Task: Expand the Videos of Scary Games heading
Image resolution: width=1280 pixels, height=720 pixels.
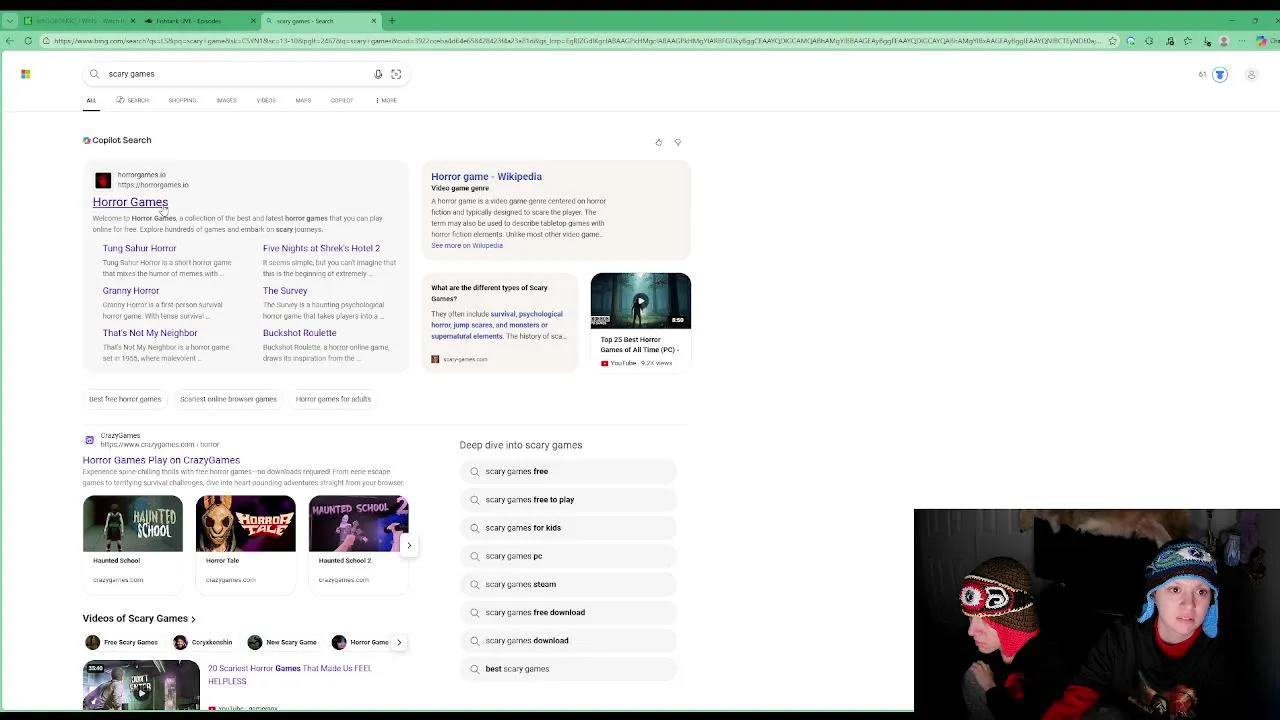Action: 139,618
